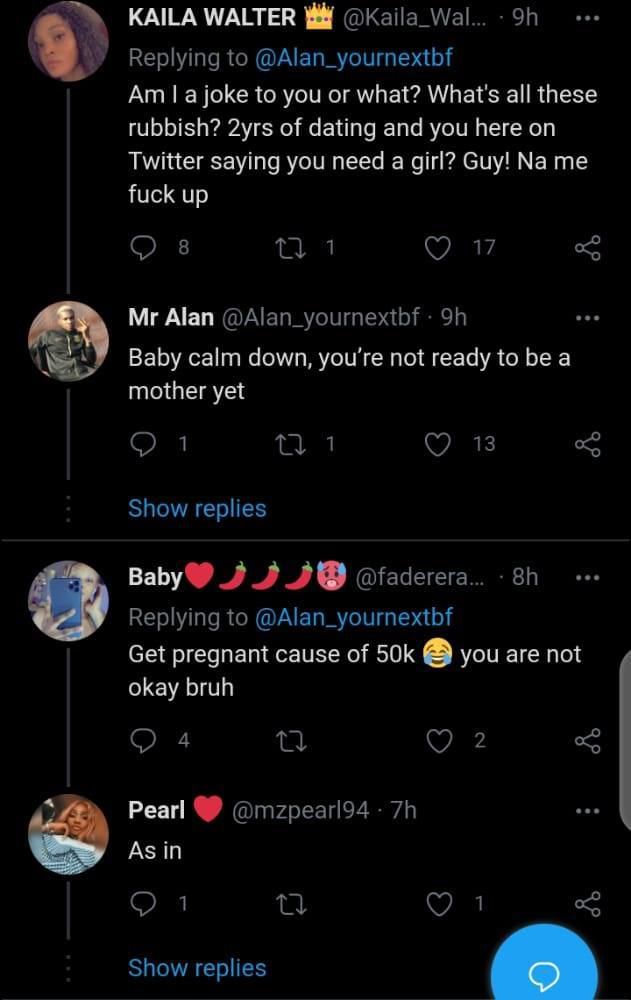Retweet KAILA WALTER's tweet
This screenshot has height=1000, width=631.
click(x=289, y=248)
